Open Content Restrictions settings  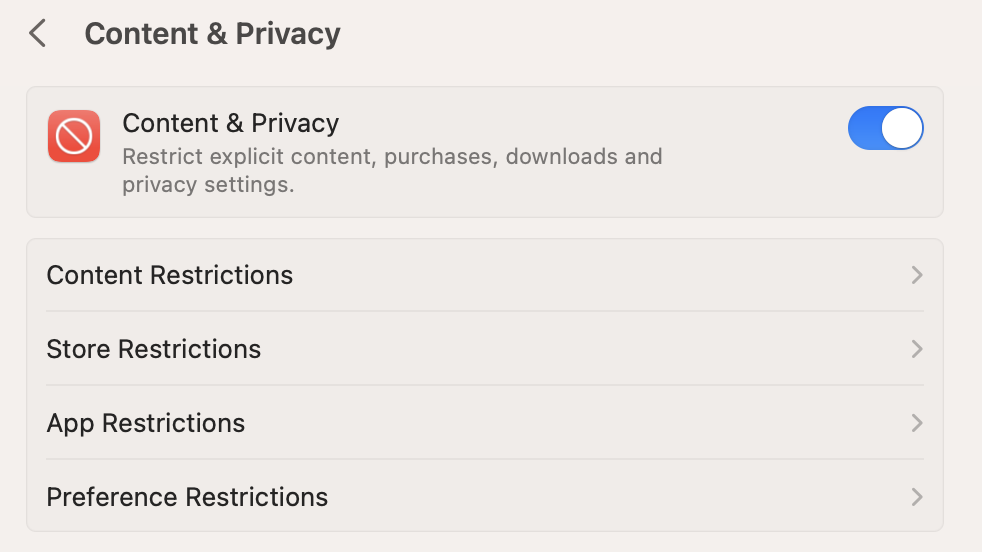[x=485, y=275]
